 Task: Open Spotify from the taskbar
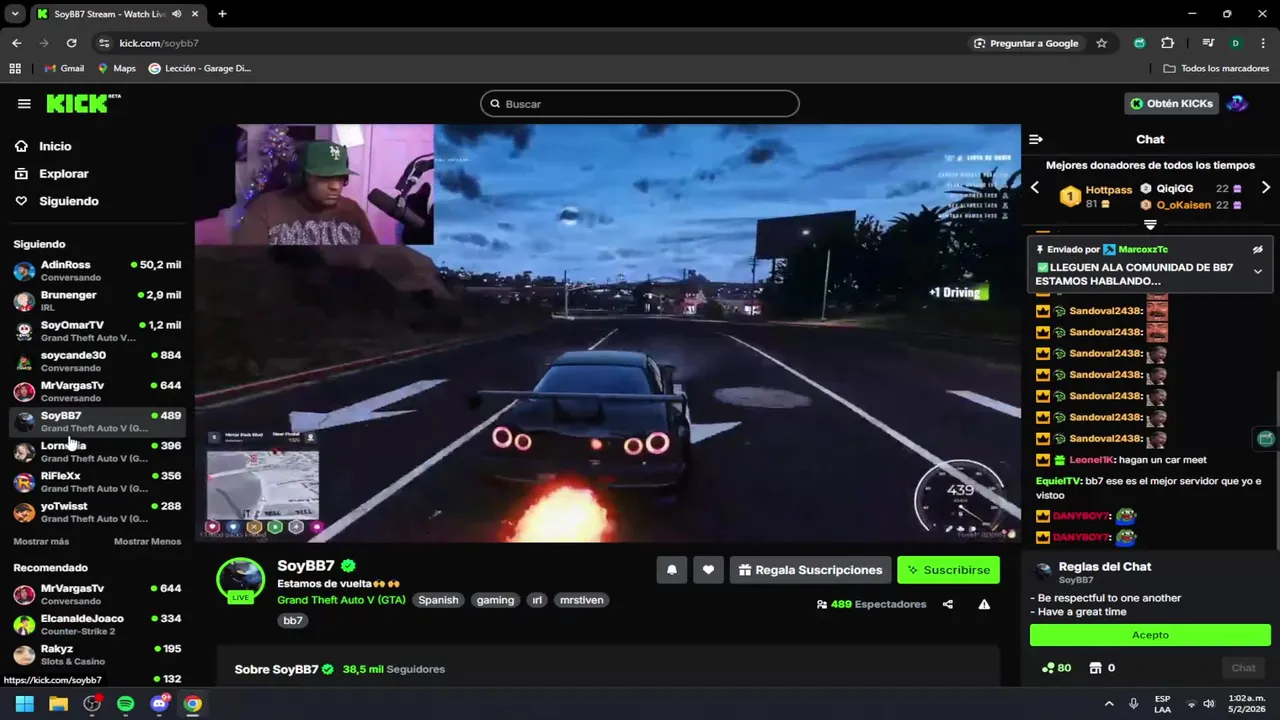tap(125, 704)
